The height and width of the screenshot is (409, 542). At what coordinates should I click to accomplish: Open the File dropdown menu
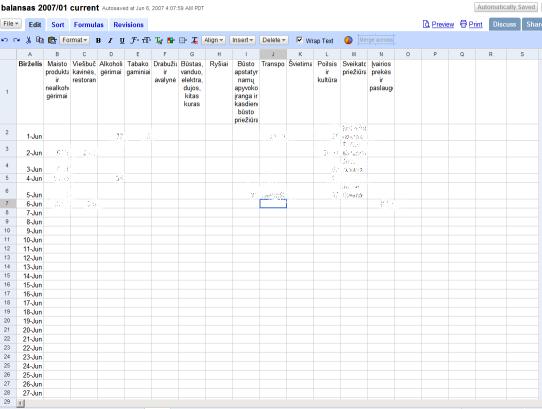tap(11, 24)
